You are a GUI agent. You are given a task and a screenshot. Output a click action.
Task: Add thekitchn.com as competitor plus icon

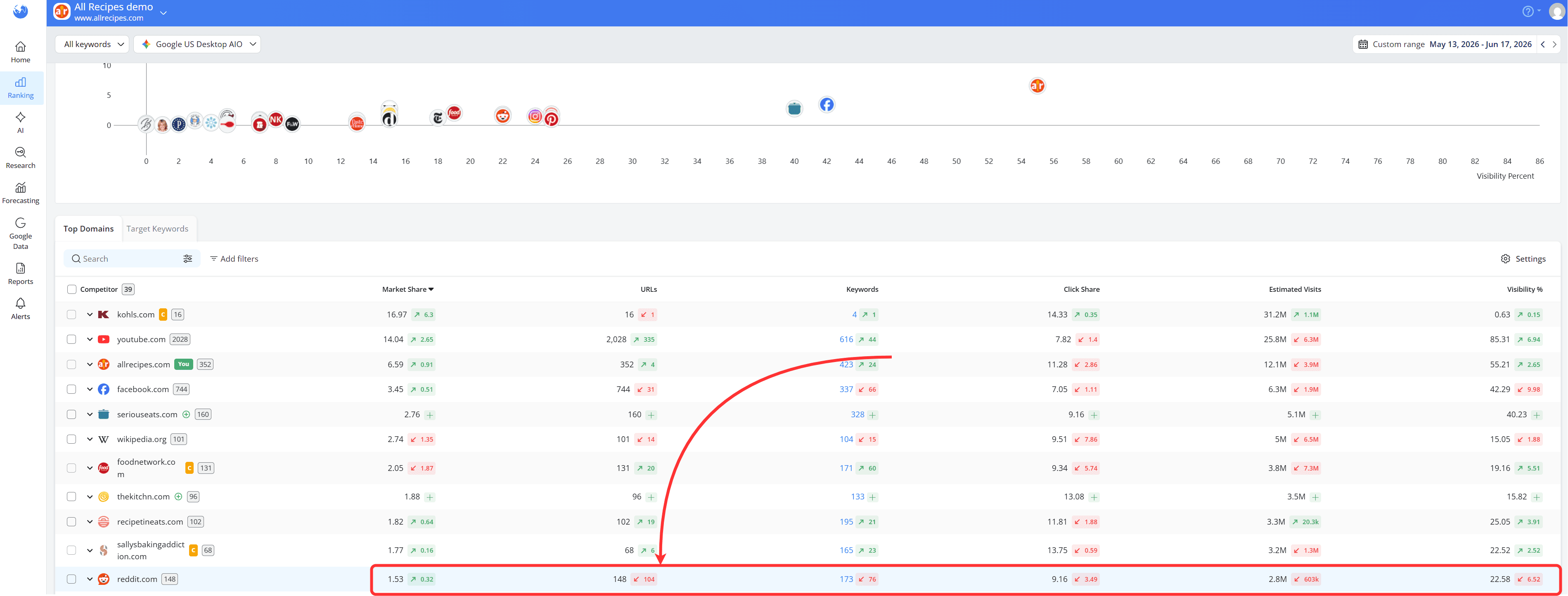tap(178, 497)
